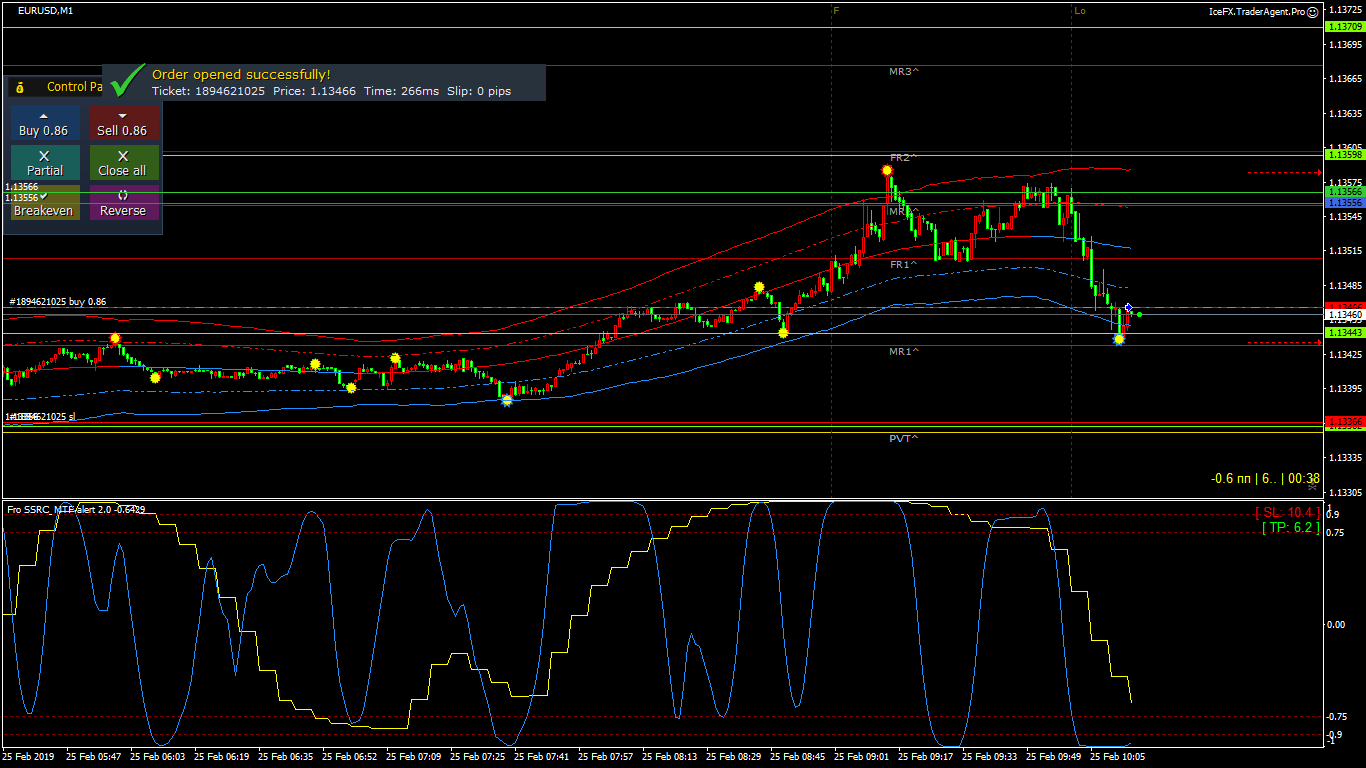Click the yellow -0.6 pips and 00:38 timer text
Screen dimensions: 1366x768
point(1265,478)
